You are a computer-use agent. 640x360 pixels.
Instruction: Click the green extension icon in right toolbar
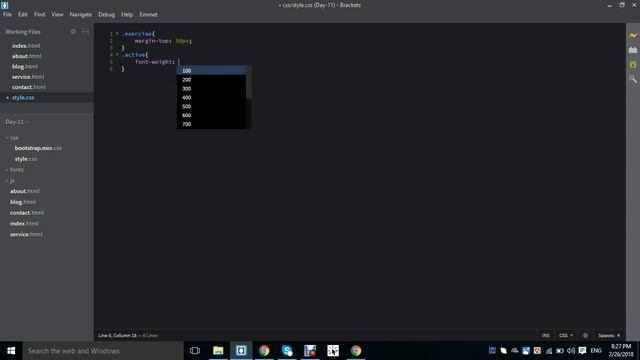tap(633, 64)
